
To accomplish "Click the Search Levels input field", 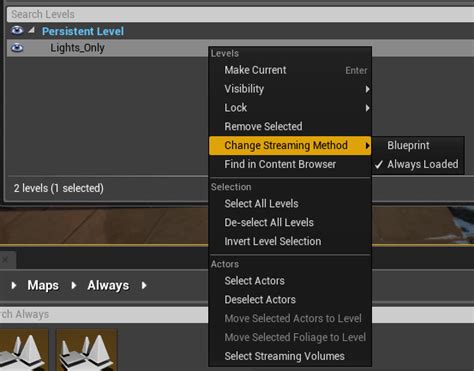I will pos(240,14).
